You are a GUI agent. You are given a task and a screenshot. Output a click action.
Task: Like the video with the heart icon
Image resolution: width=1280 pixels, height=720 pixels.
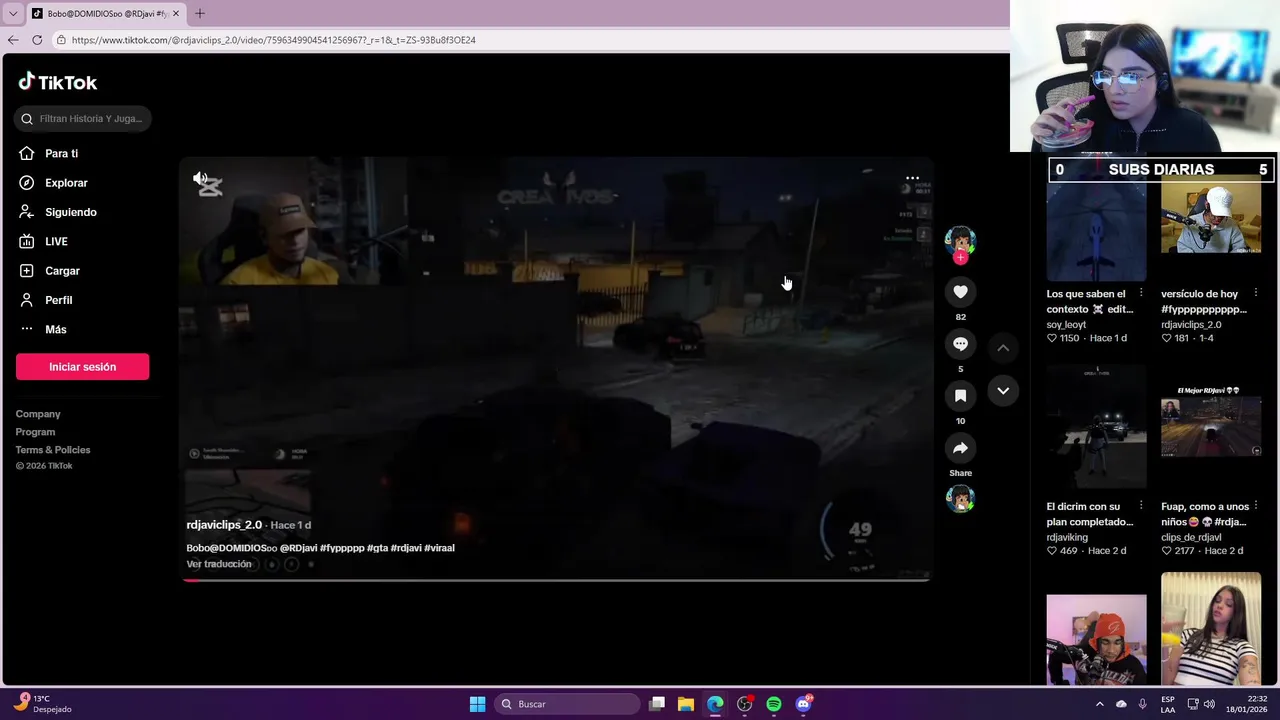(960, 291)
